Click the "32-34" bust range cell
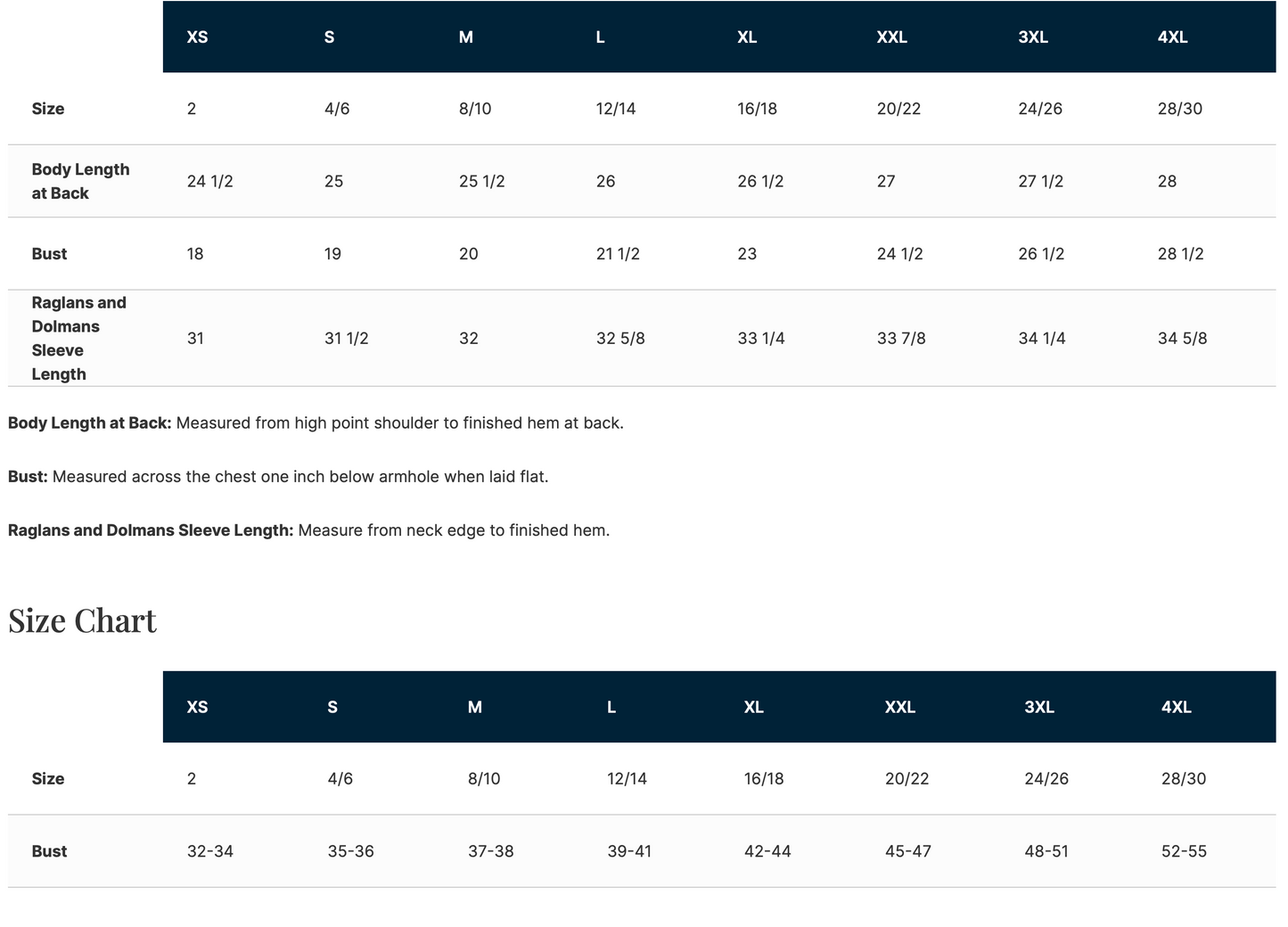 (210, 851)
